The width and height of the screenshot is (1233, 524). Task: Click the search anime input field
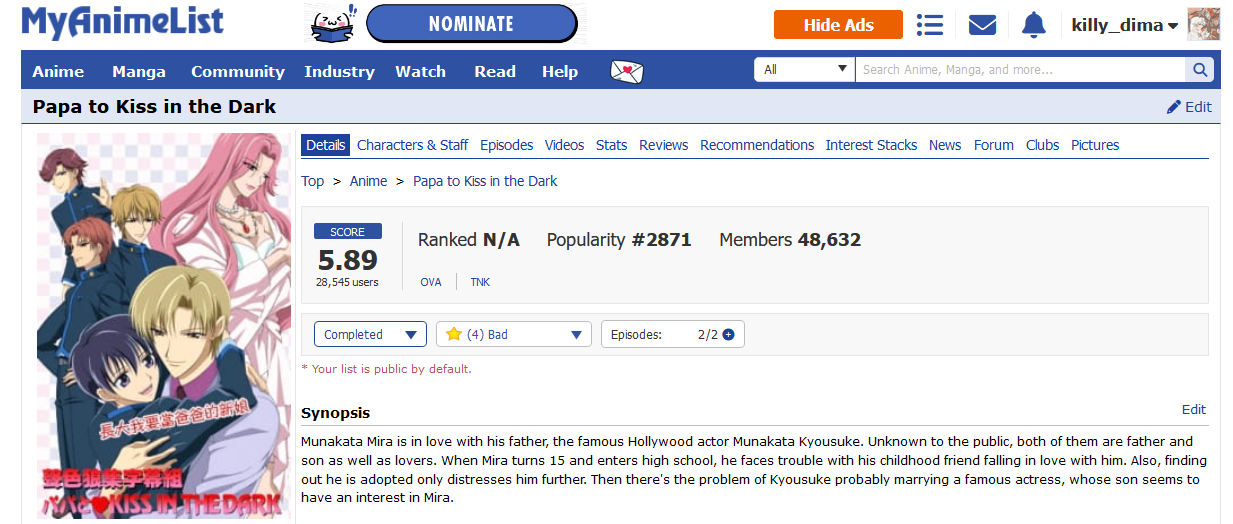coord(1019,70)
